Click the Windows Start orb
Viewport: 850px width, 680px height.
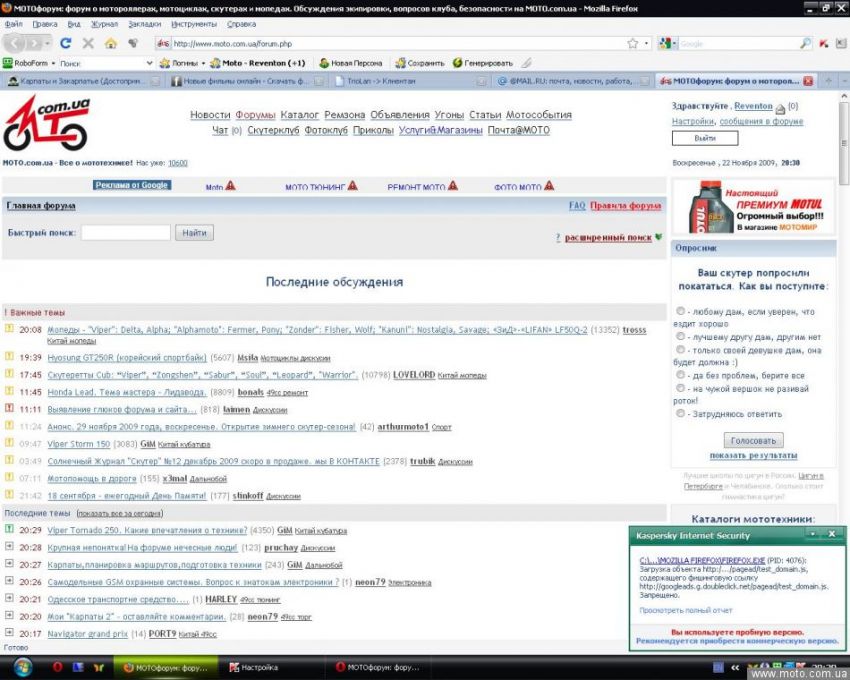click(x=22, y=667)
